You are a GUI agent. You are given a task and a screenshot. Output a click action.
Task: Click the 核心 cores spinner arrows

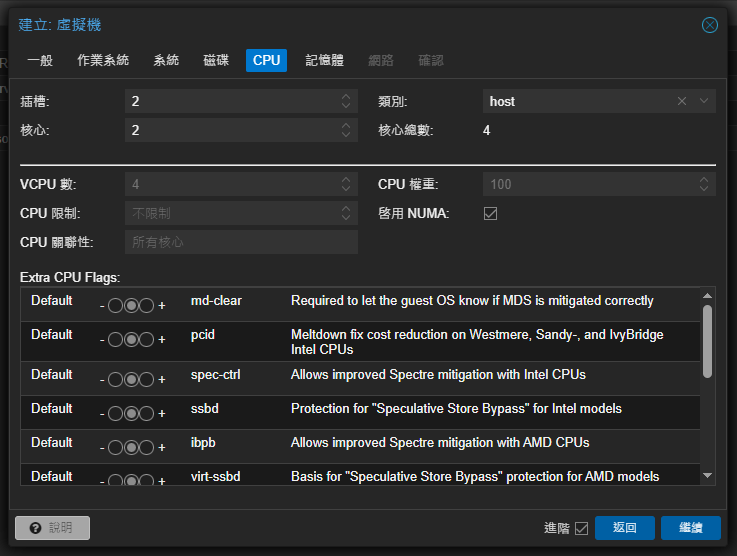pos(346,130)
